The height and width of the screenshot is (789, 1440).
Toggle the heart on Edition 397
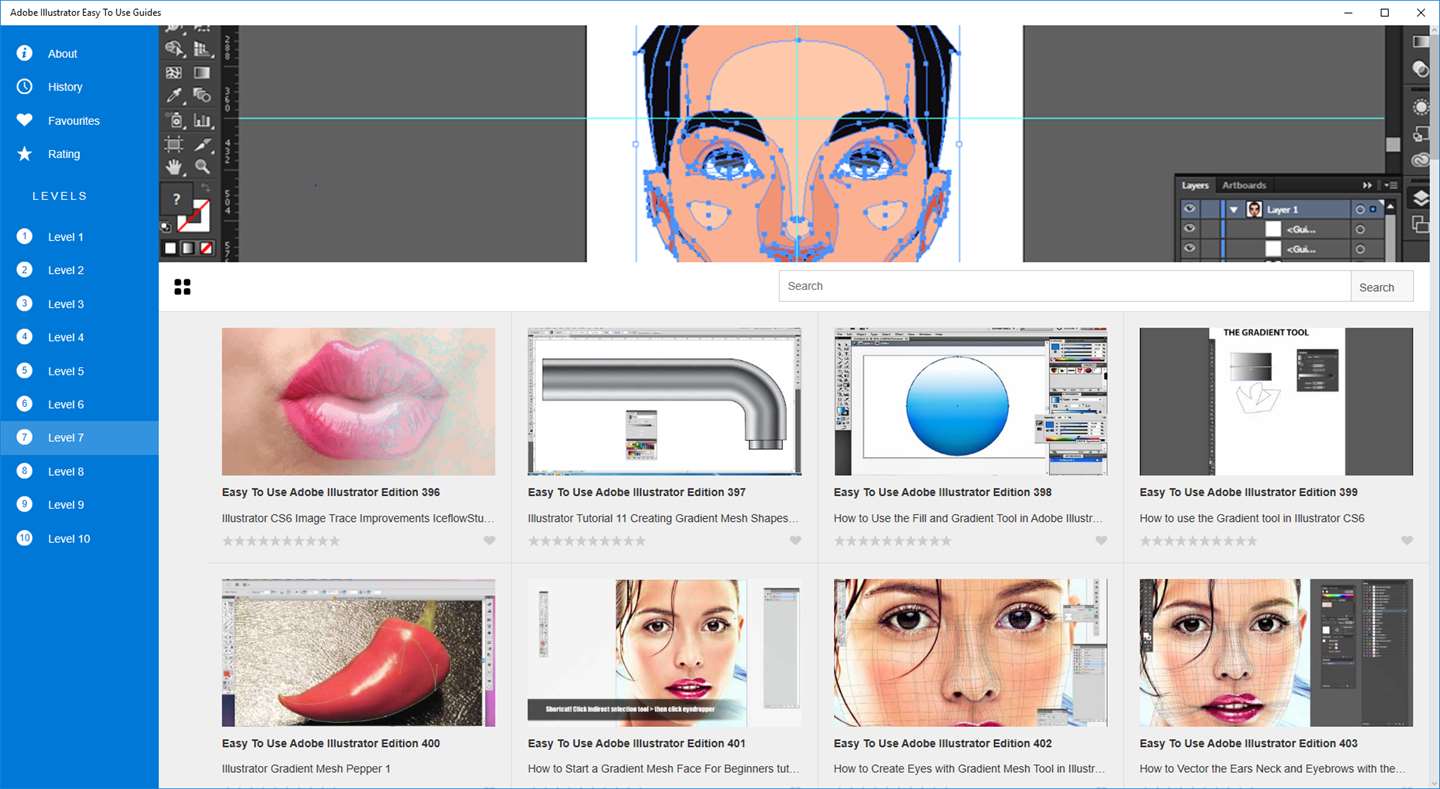click(795, 541)
